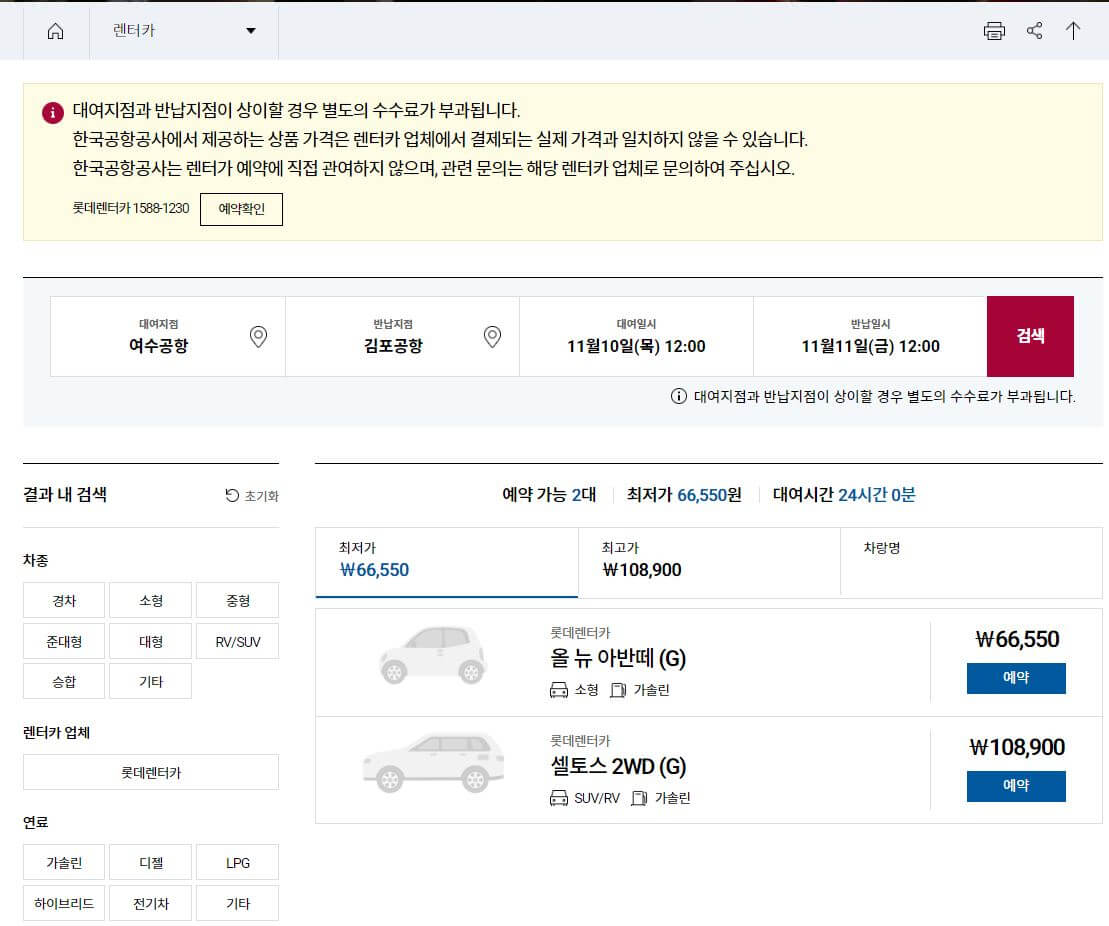This screenshot has width=1109, height=926.
Task: Open the 대여일시 date selector
Action: tap(636, 337)
